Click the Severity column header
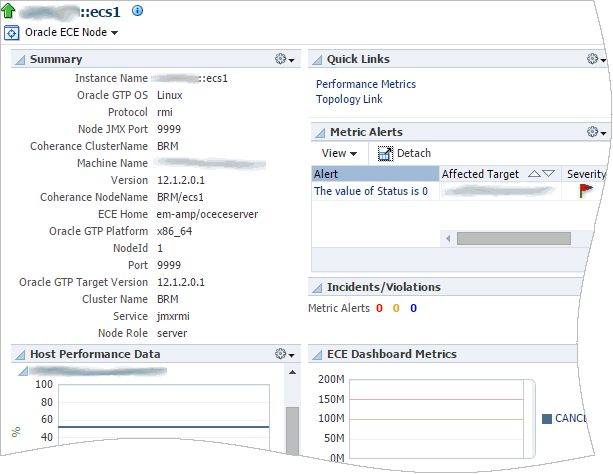Screen dimensions: 613x474 point(586,174)
